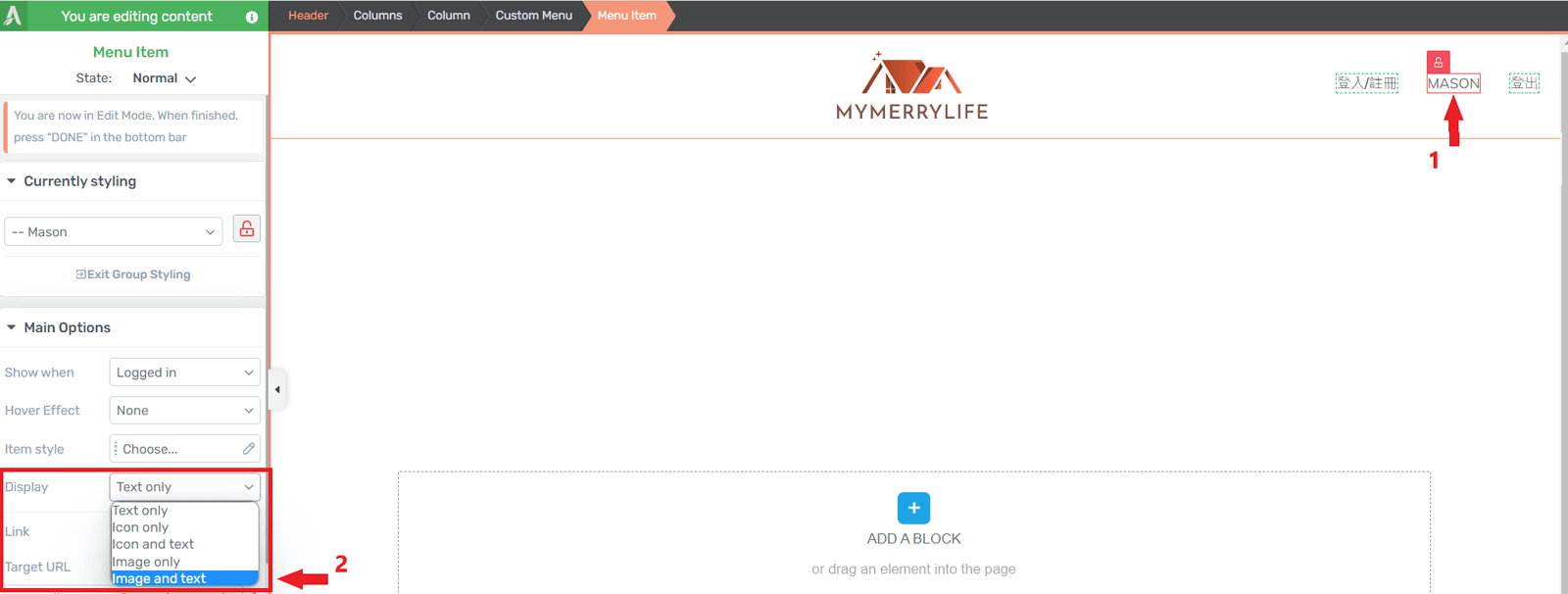The width and height of the screenshot is (1568, 594).
Task: Open the Hover Effect dropdown
Action: tap(184, 411)
